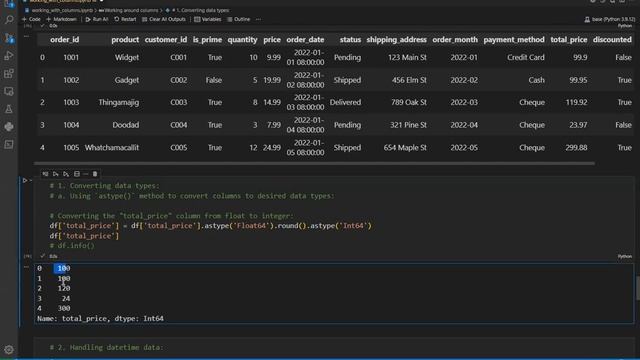Run the Converting data types cell
This screenshot has height=360, width=640.
[x=24, y=180]
